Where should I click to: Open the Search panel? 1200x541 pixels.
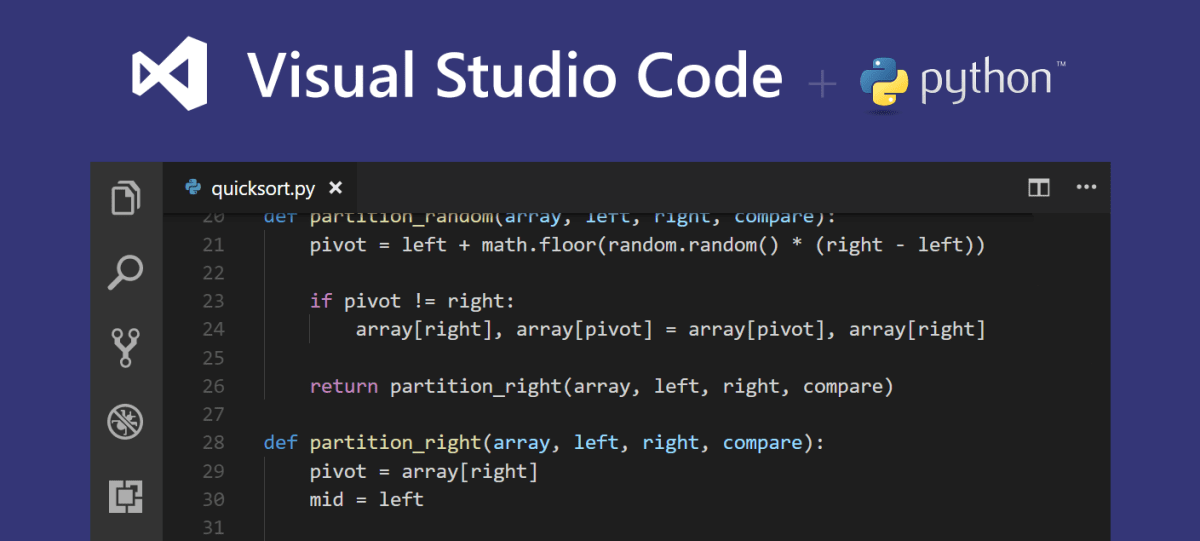pos(126,272)
